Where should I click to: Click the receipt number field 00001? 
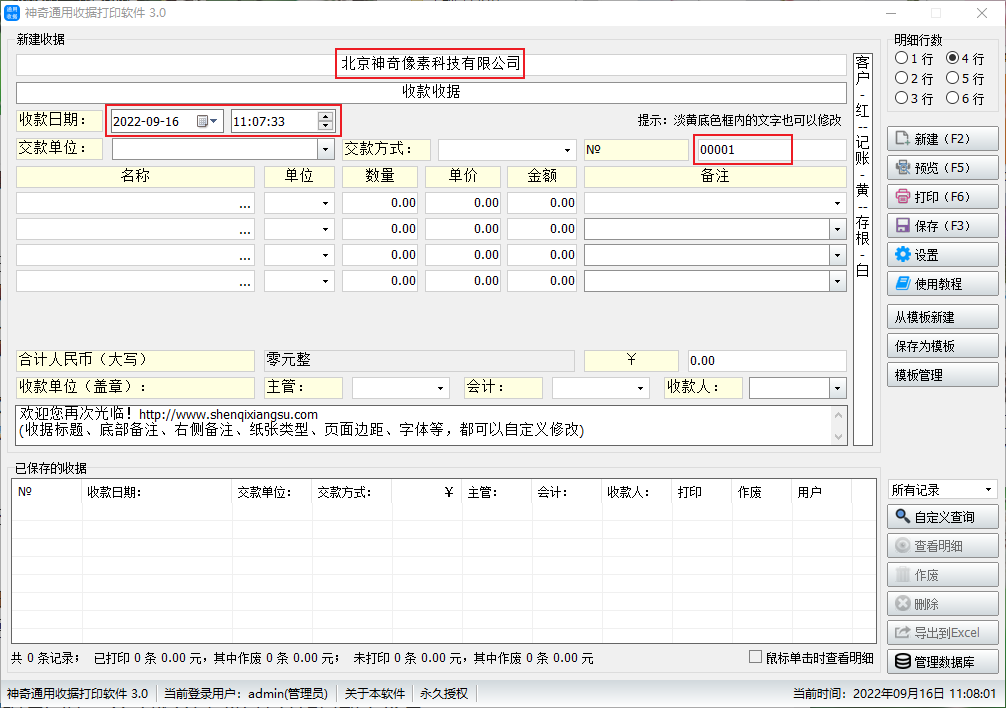click(742, 150)
